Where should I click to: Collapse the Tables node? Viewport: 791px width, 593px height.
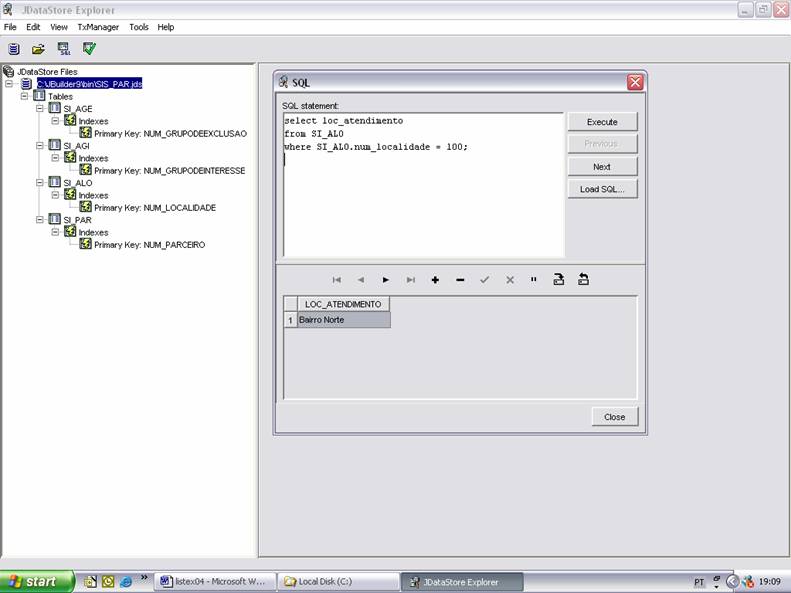[24, 96]
